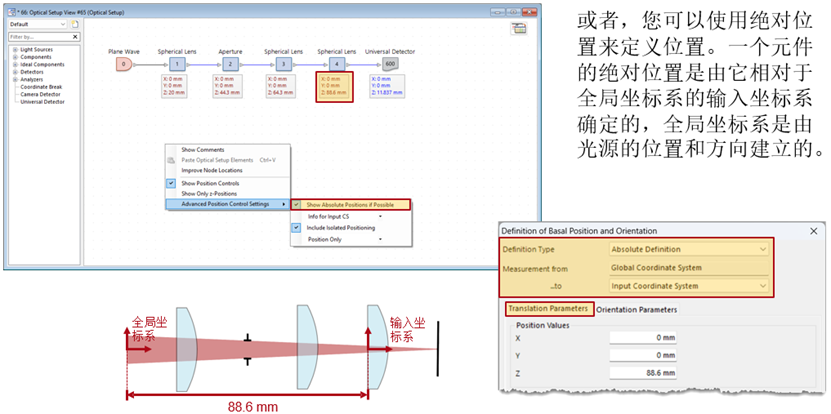Select the Aperture node 2

click(230, 65)
